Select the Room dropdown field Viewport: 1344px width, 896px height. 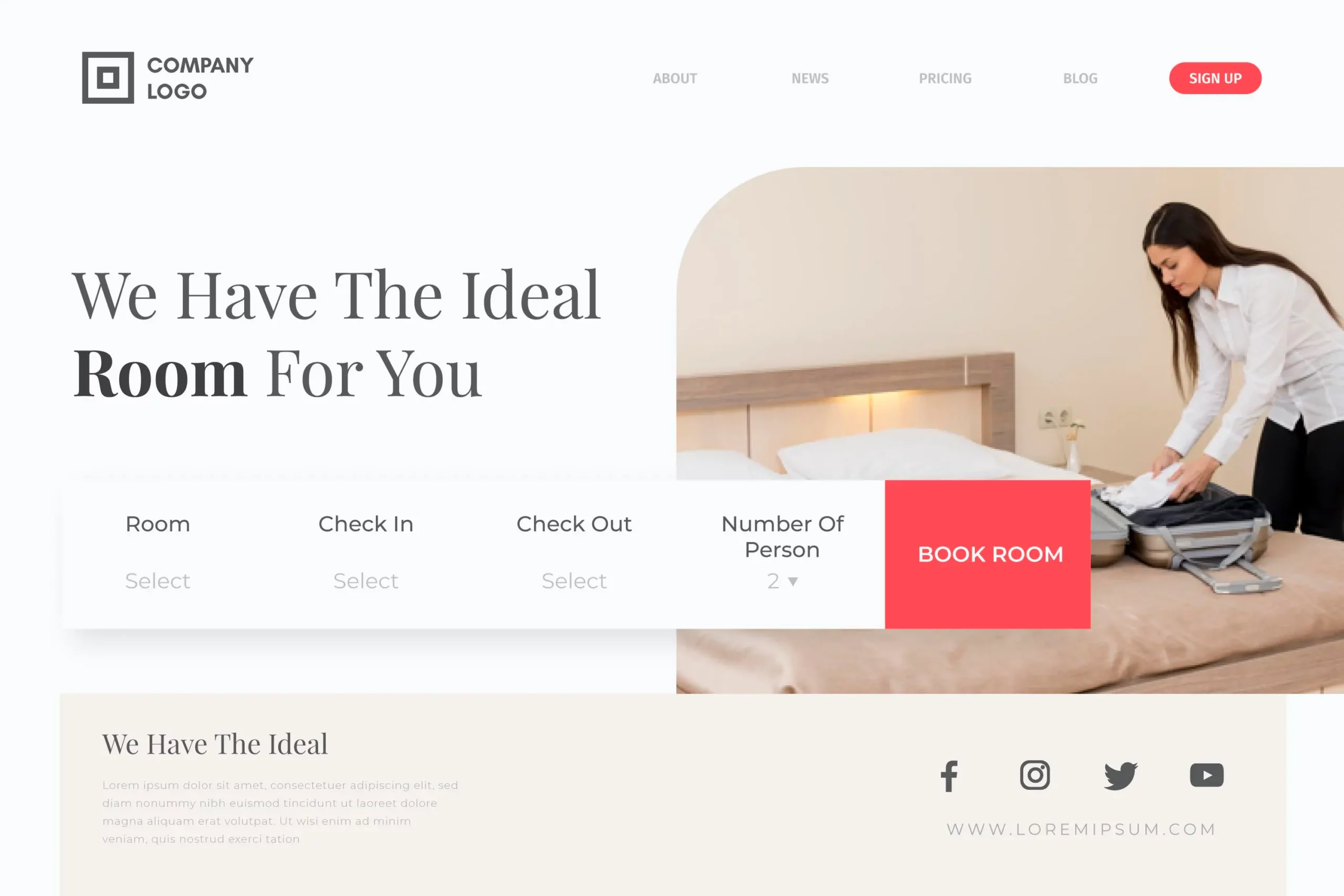click(x=157, y=581)
